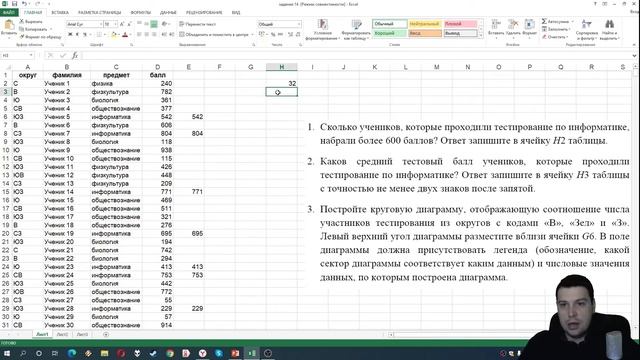Open Conditional Formatting menu
The height and width of the screenshot is (360, 640).
[322, 29]
